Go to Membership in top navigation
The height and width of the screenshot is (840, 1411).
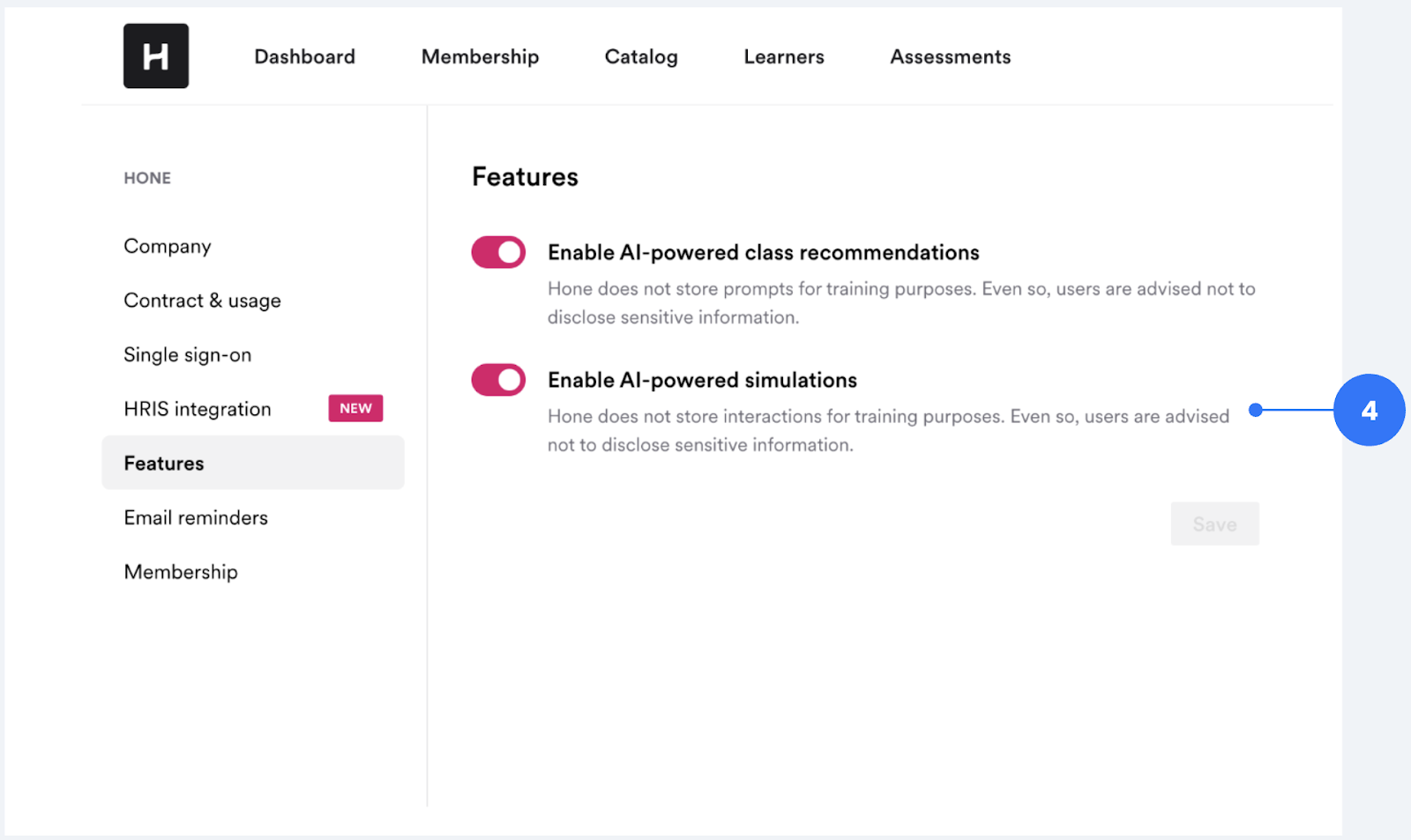coord(480,57)
